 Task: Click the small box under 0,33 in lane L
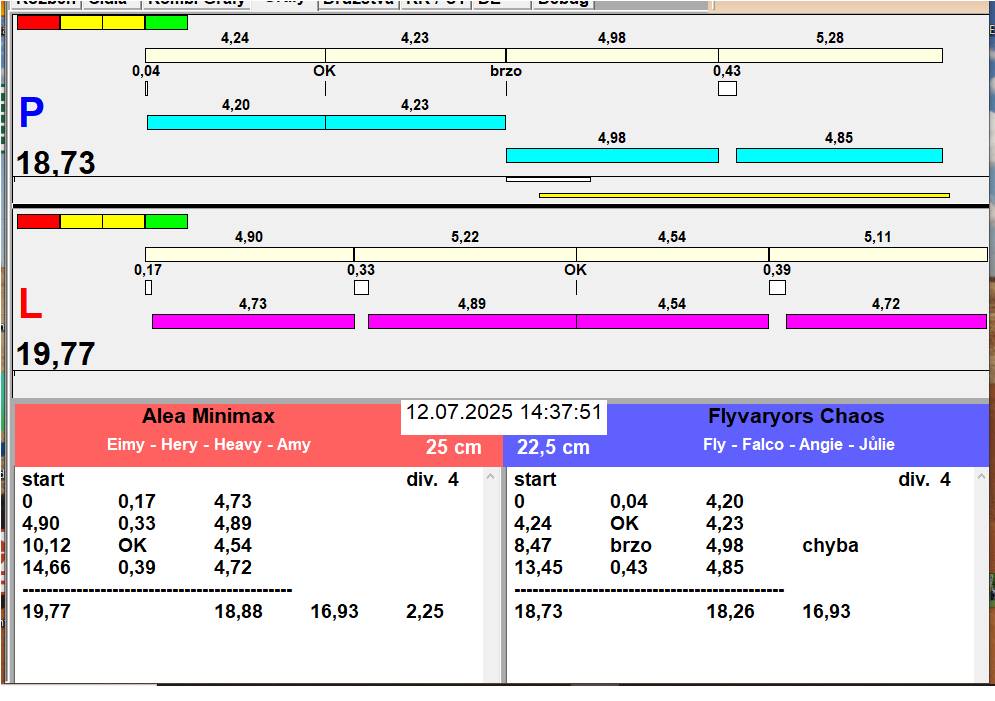pyautogui.click(x=361, y=287)
